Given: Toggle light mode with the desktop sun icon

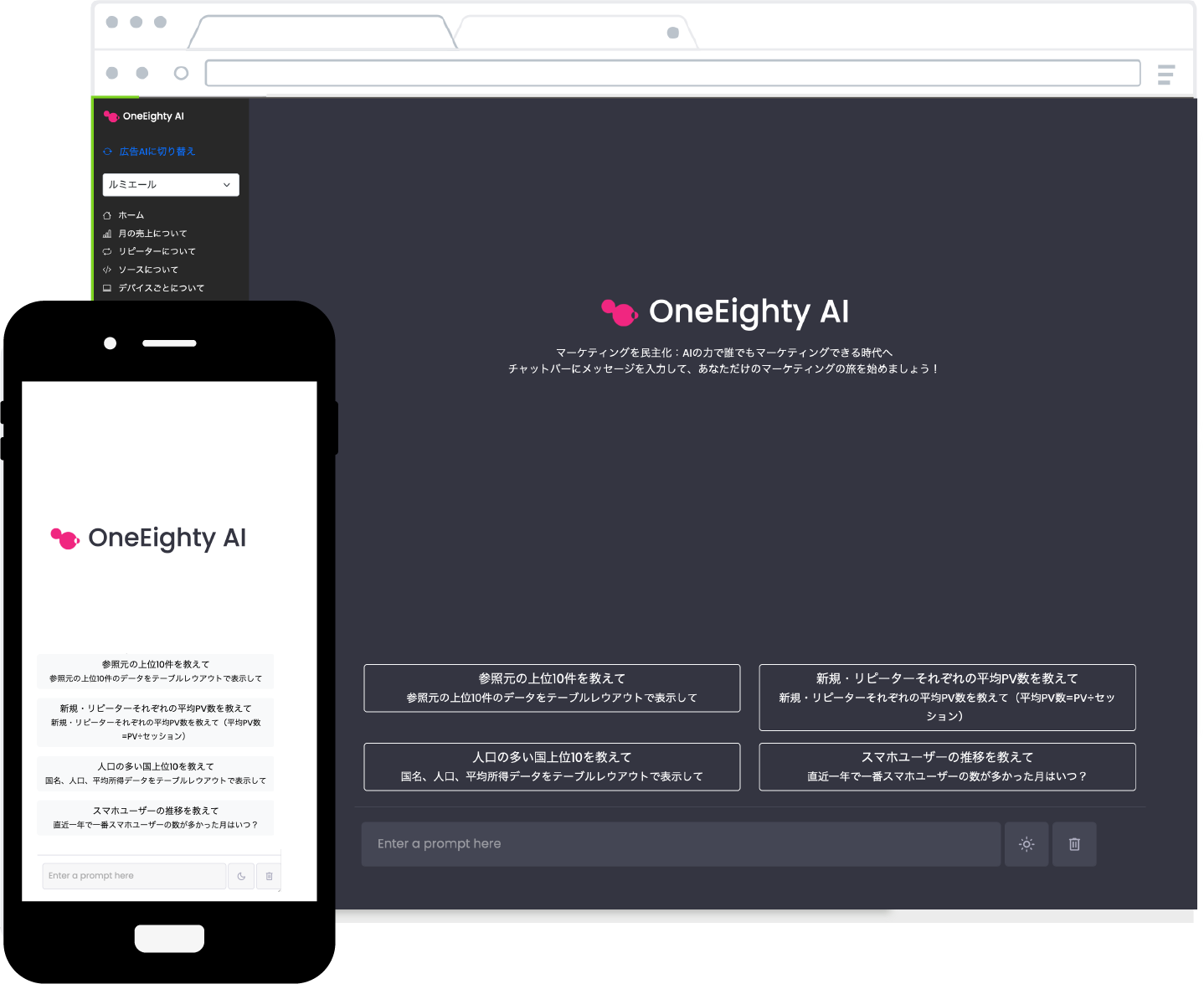Looking at the screenshot, I should click(1026, 844).
